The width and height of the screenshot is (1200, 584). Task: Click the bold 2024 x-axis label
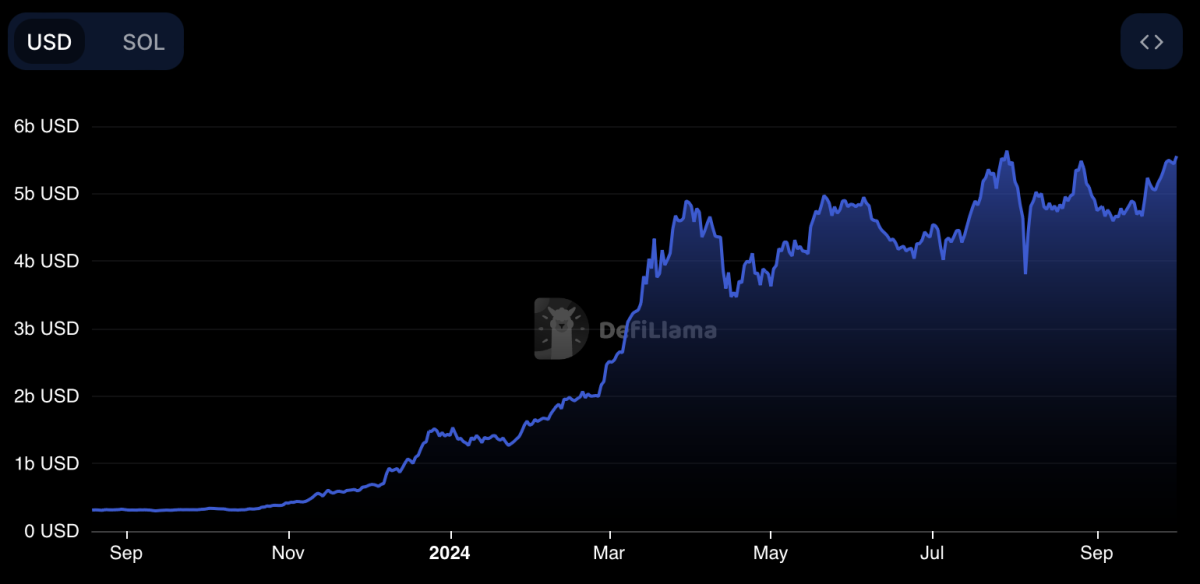[x=449, y=553]
